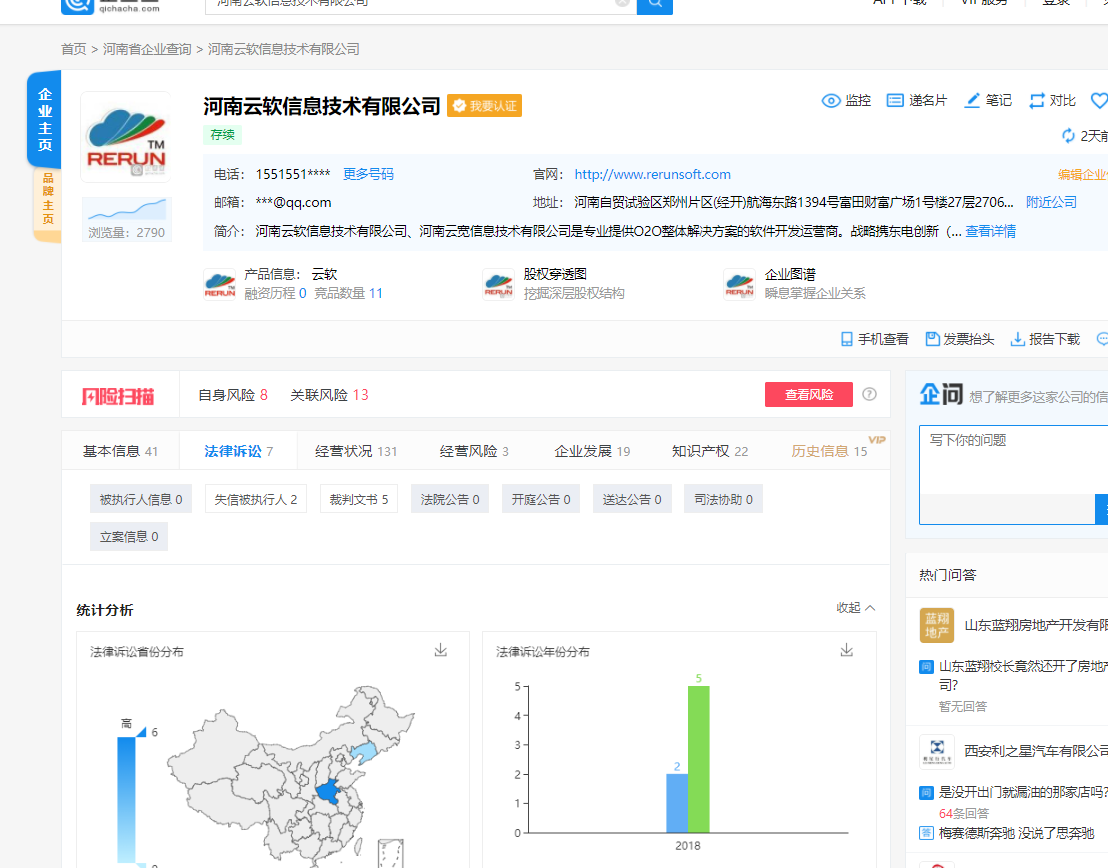Open 山东蓝翔校长 question link
The image size is (1108, 868).
tap(1023, 675)
